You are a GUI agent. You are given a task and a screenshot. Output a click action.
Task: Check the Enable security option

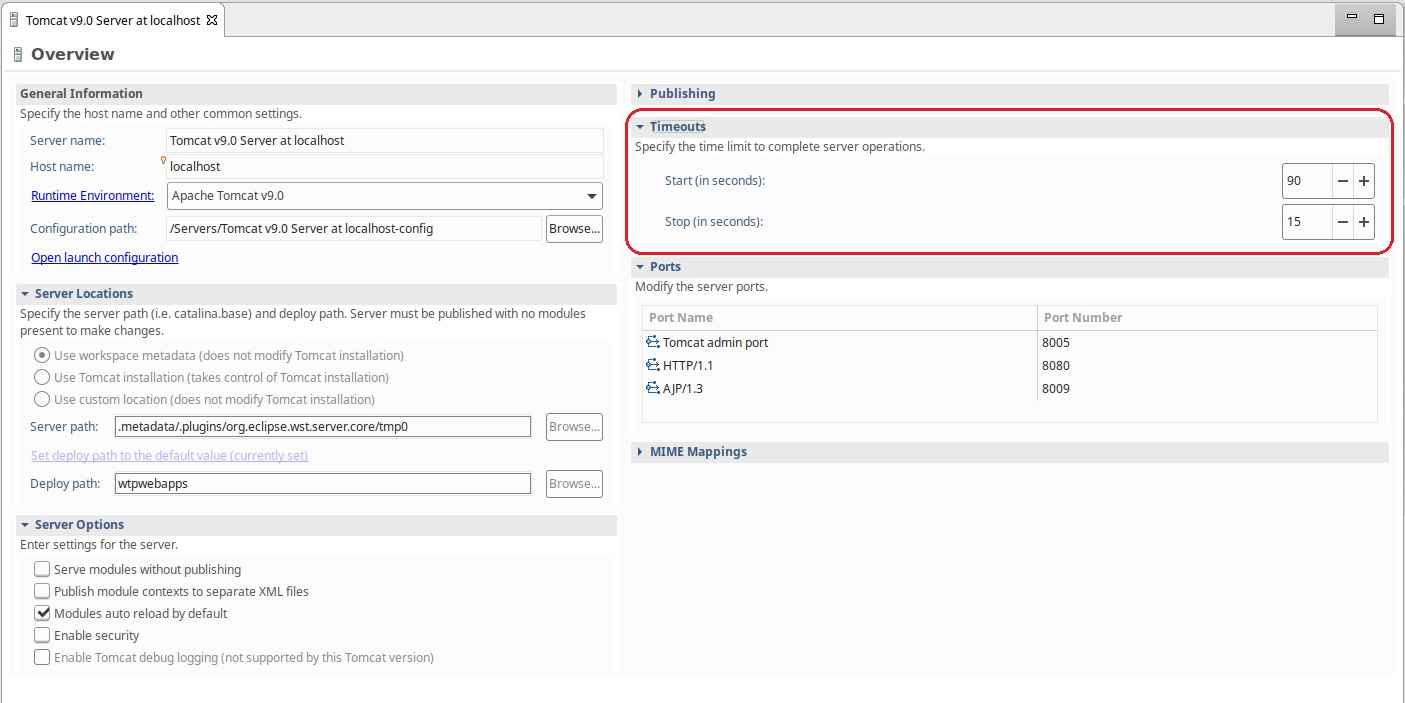pos(42,635)
